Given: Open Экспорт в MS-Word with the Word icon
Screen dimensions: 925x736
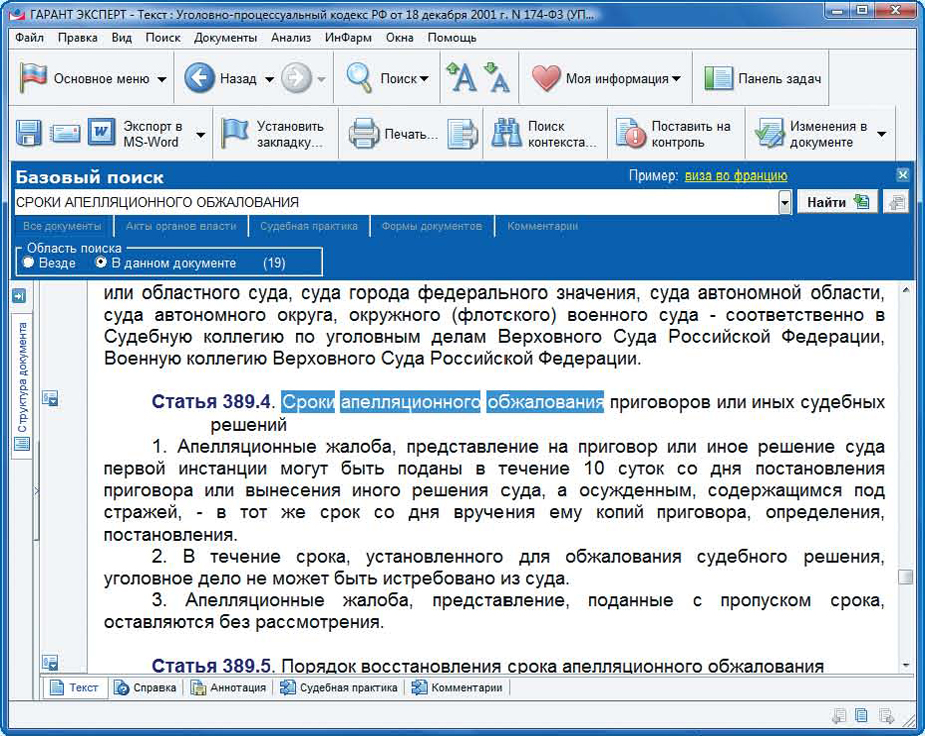Looking at the screenshot, I should click(100, 131).
